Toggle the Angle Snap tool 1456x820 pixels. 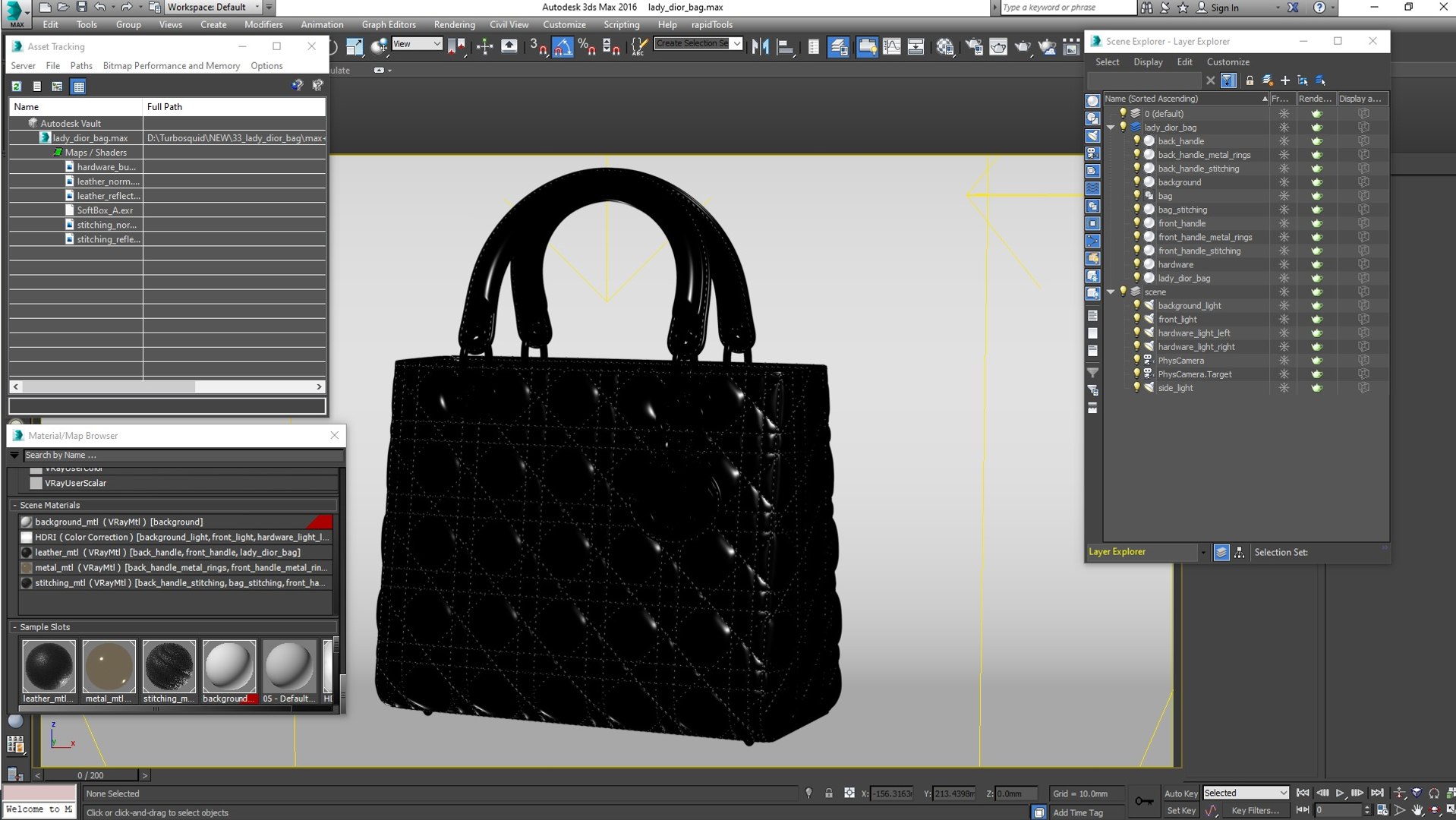563,47
